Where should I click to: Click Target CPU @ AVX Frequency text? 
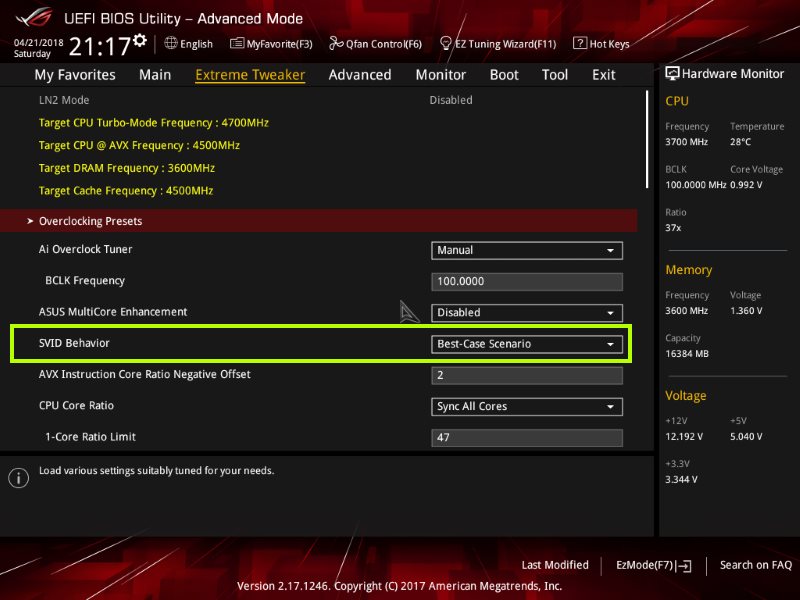[139, 145]
